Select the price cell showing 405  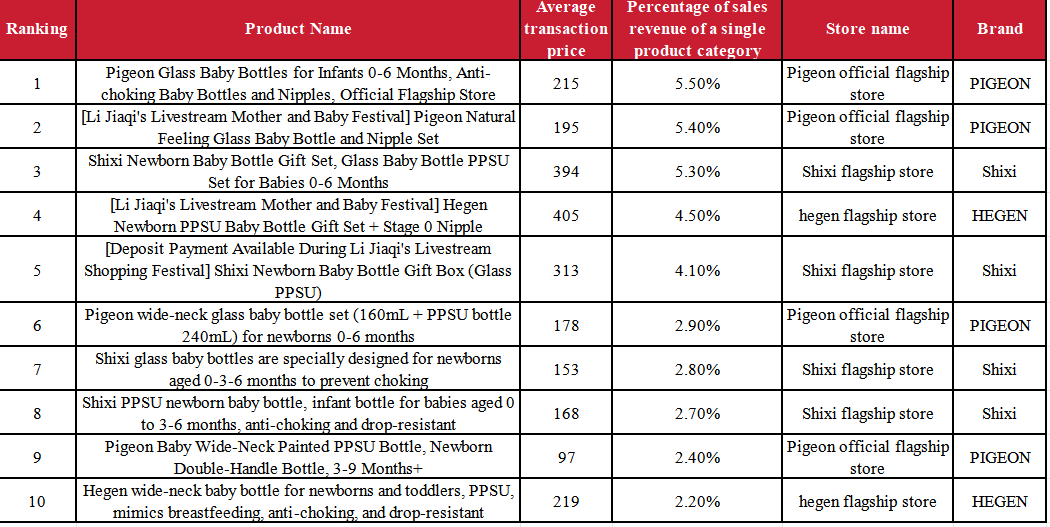[x=566, y=215]
